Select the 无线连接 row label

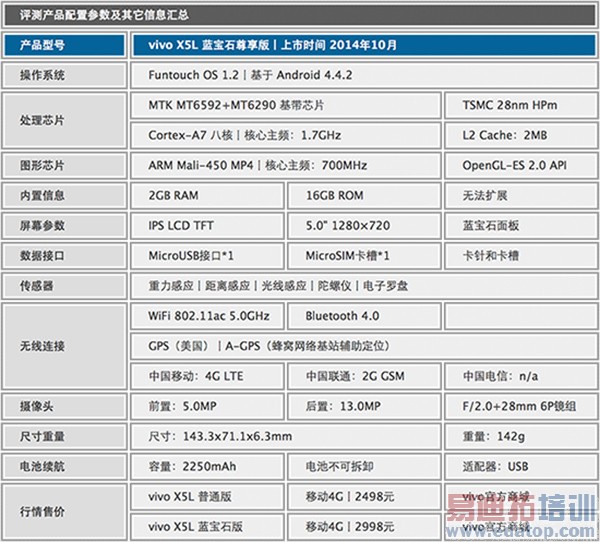pyautogui.click(x=64, y=346)
